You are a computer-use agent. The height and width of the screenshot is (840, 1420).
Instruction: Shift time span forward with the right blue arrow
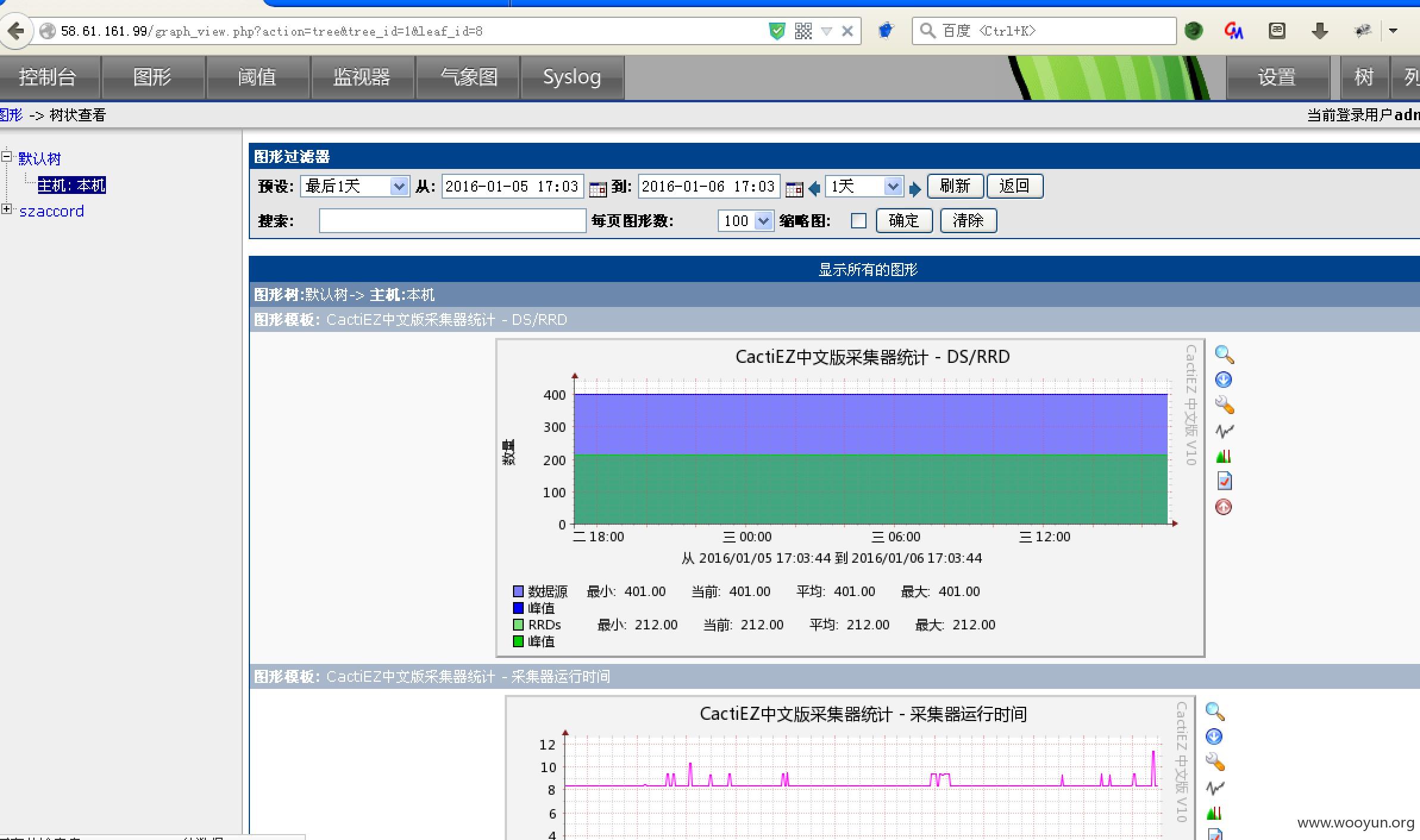point(915,189)
